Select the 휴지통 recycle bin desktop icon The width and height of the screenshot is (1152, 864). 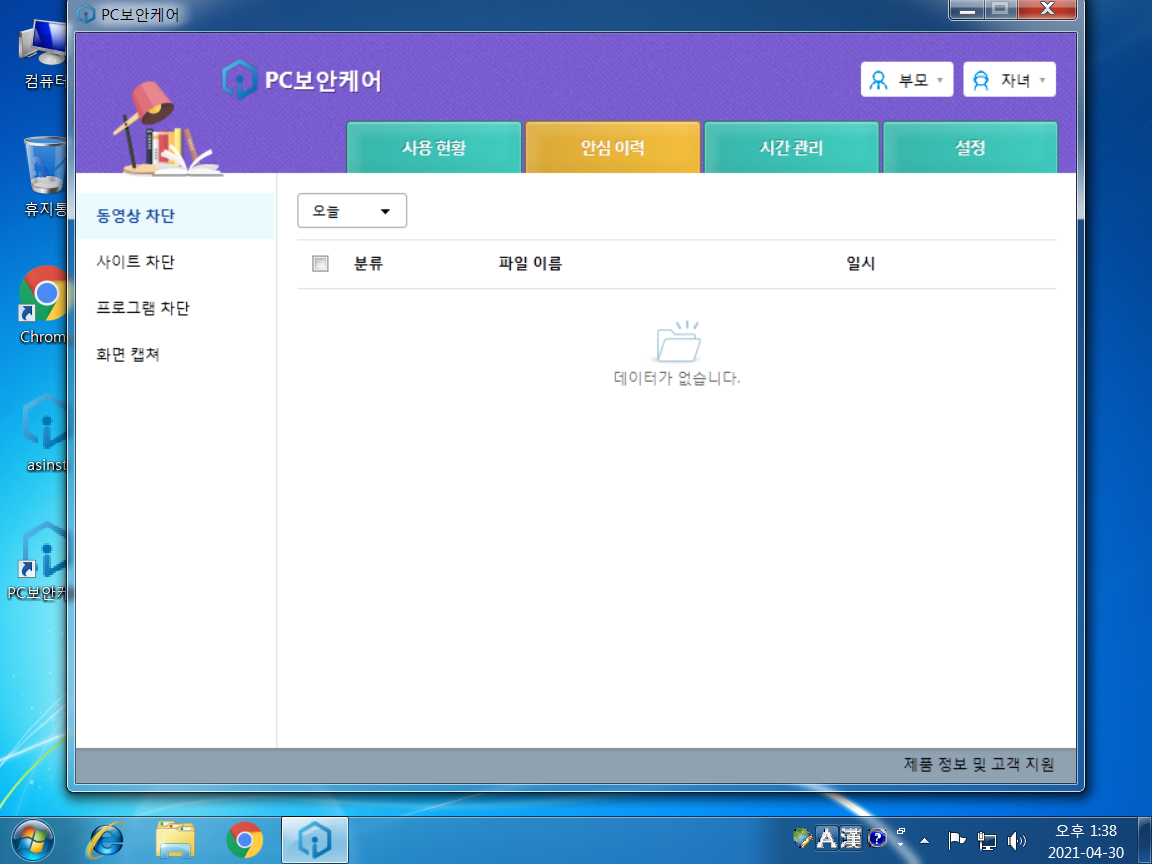click(x=44, y=176)
